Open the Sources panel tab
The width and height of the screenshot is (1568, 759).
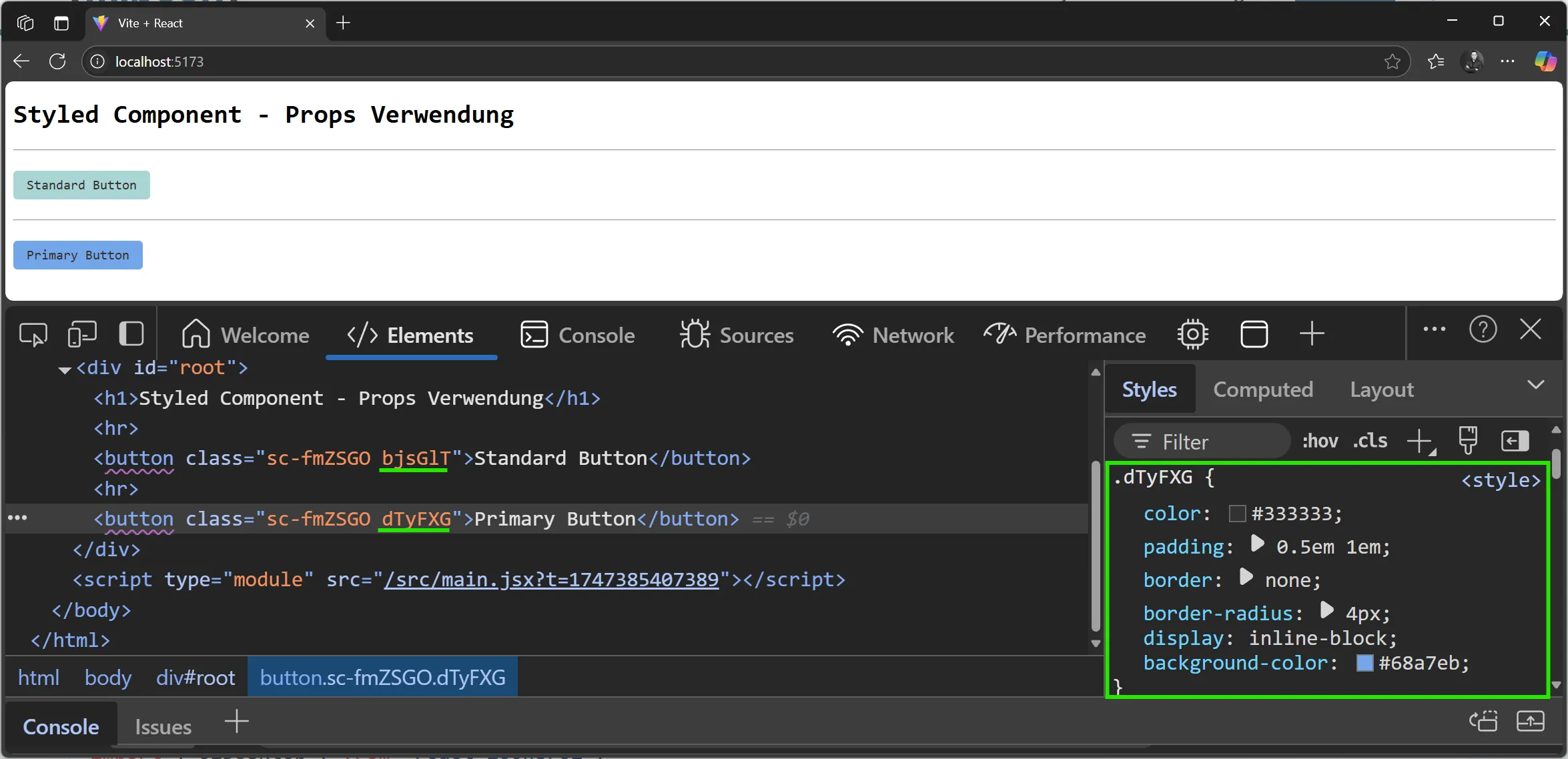pos(737,335)
